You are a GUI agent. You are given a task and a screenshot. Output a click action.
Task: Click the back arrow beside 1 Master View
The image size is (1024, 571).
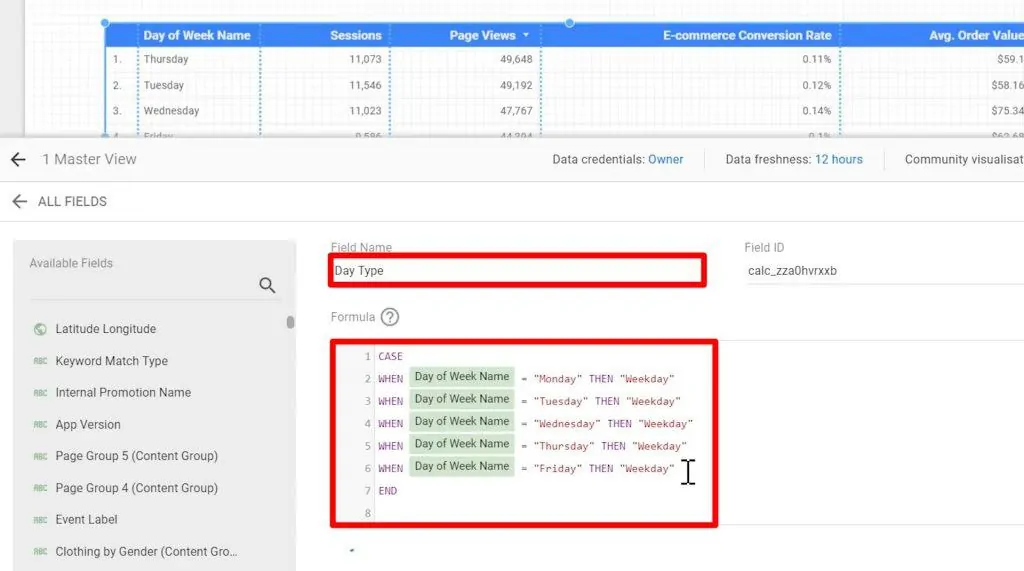coord(18,159)
